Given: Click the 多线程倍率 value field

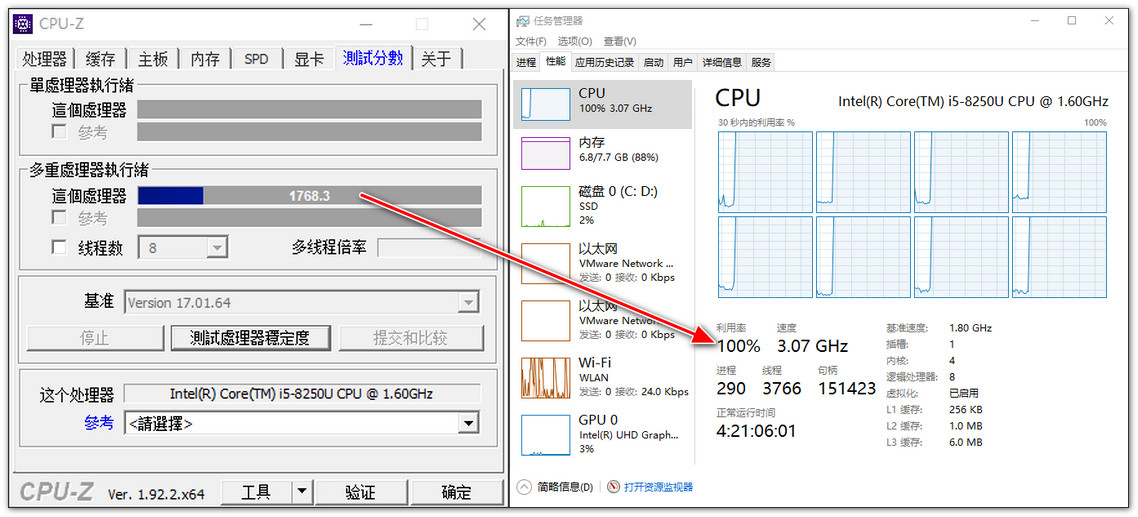Looking at the screenshot, I should (430, 248).
